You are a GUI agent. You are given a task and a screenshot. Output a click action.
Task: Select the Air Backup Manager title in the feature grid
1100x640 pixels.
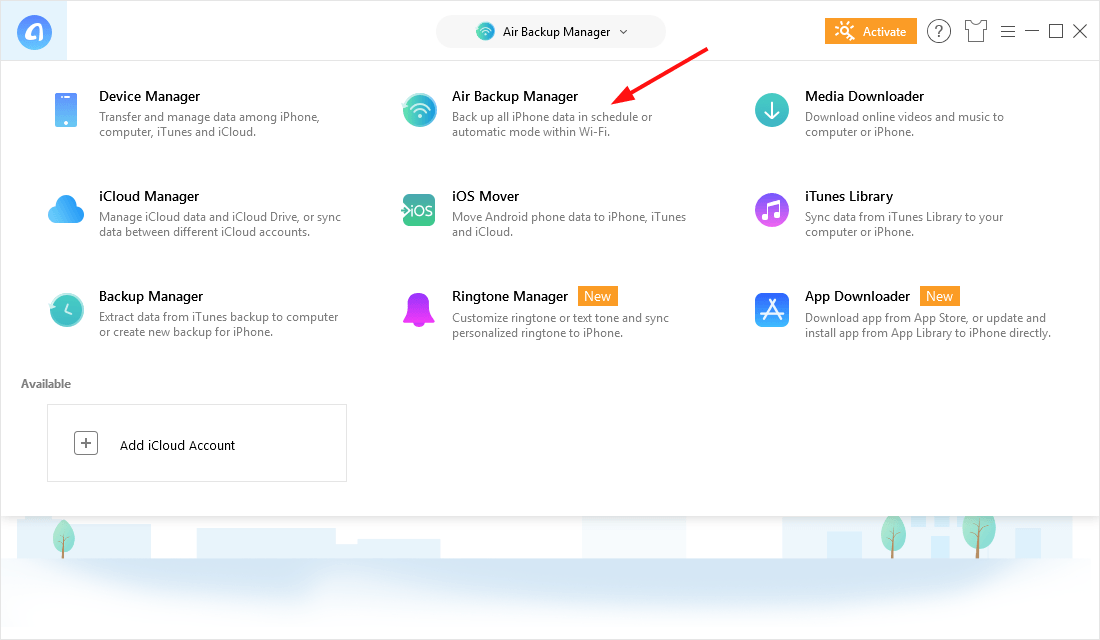pos(515,96)
